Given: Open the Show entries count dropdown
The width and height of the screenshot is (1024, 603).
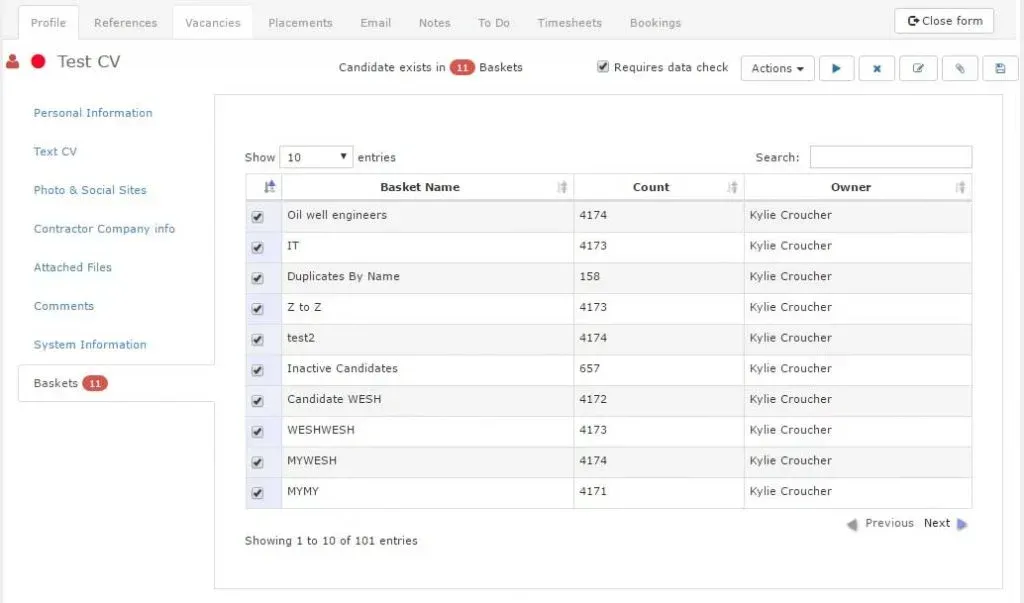Looking at the screenshot, I should point(316,157).
